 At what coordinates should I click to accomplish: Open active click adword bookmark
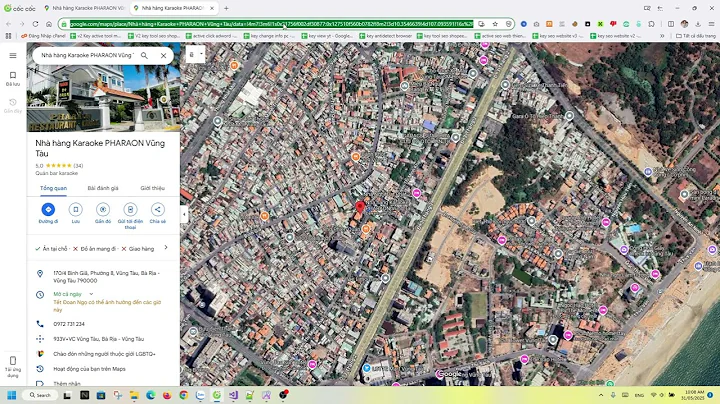click(x=211, y=36)
